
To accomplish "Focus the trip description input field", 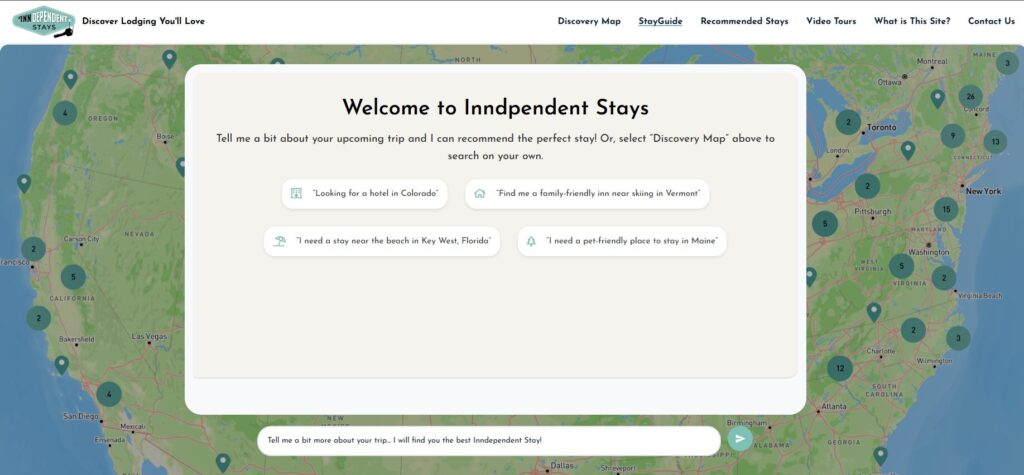I will (x=488, y=440).
